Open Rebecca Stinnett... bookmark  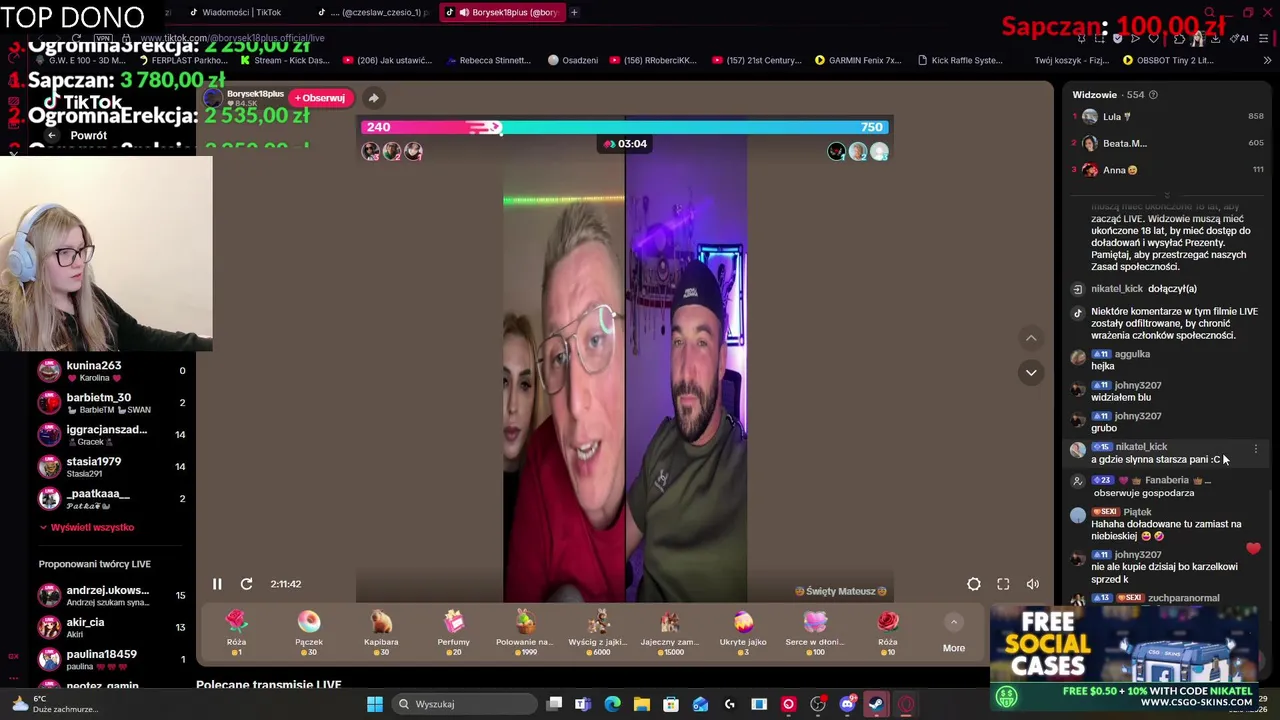point(488,60)
